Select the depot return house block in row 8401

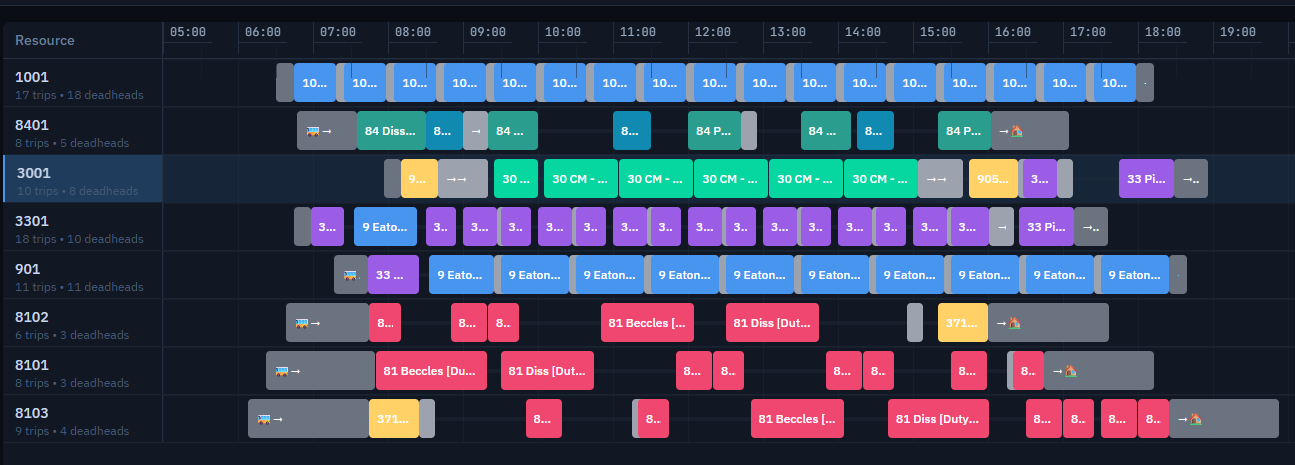tap(1029, 131)
